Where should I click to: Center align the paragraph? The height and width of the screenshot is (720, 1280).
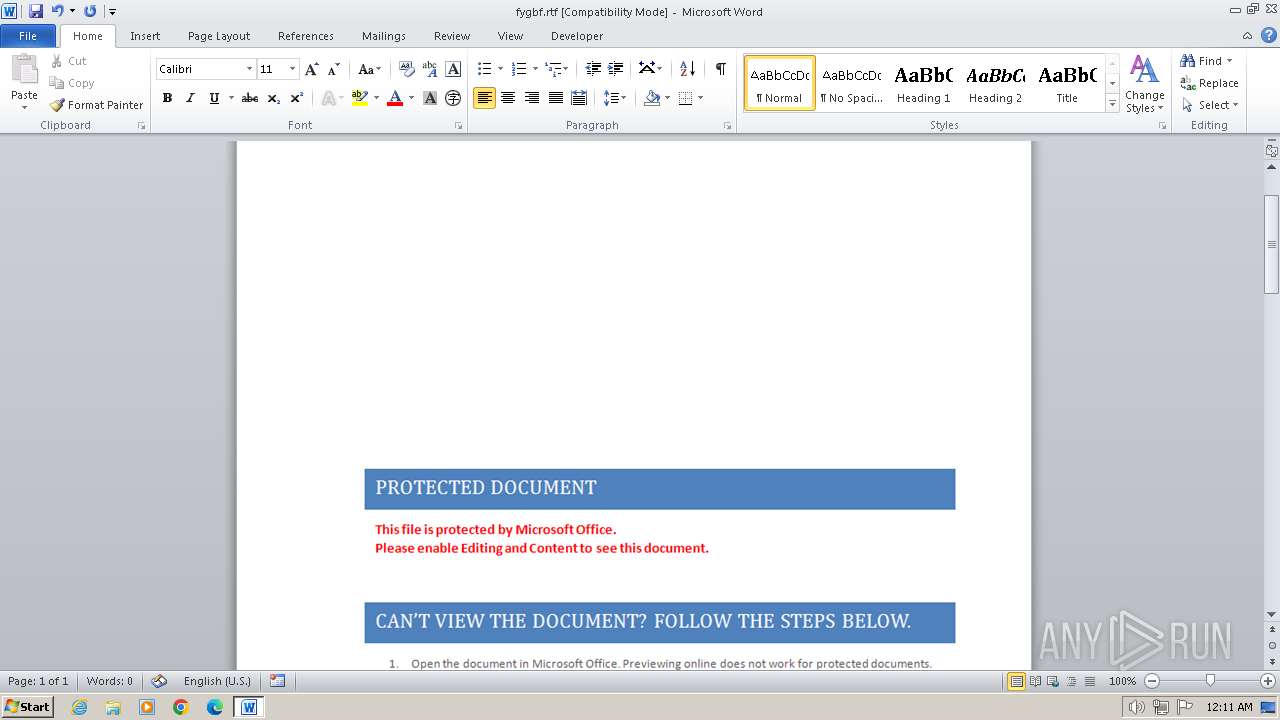pos(508,98)
